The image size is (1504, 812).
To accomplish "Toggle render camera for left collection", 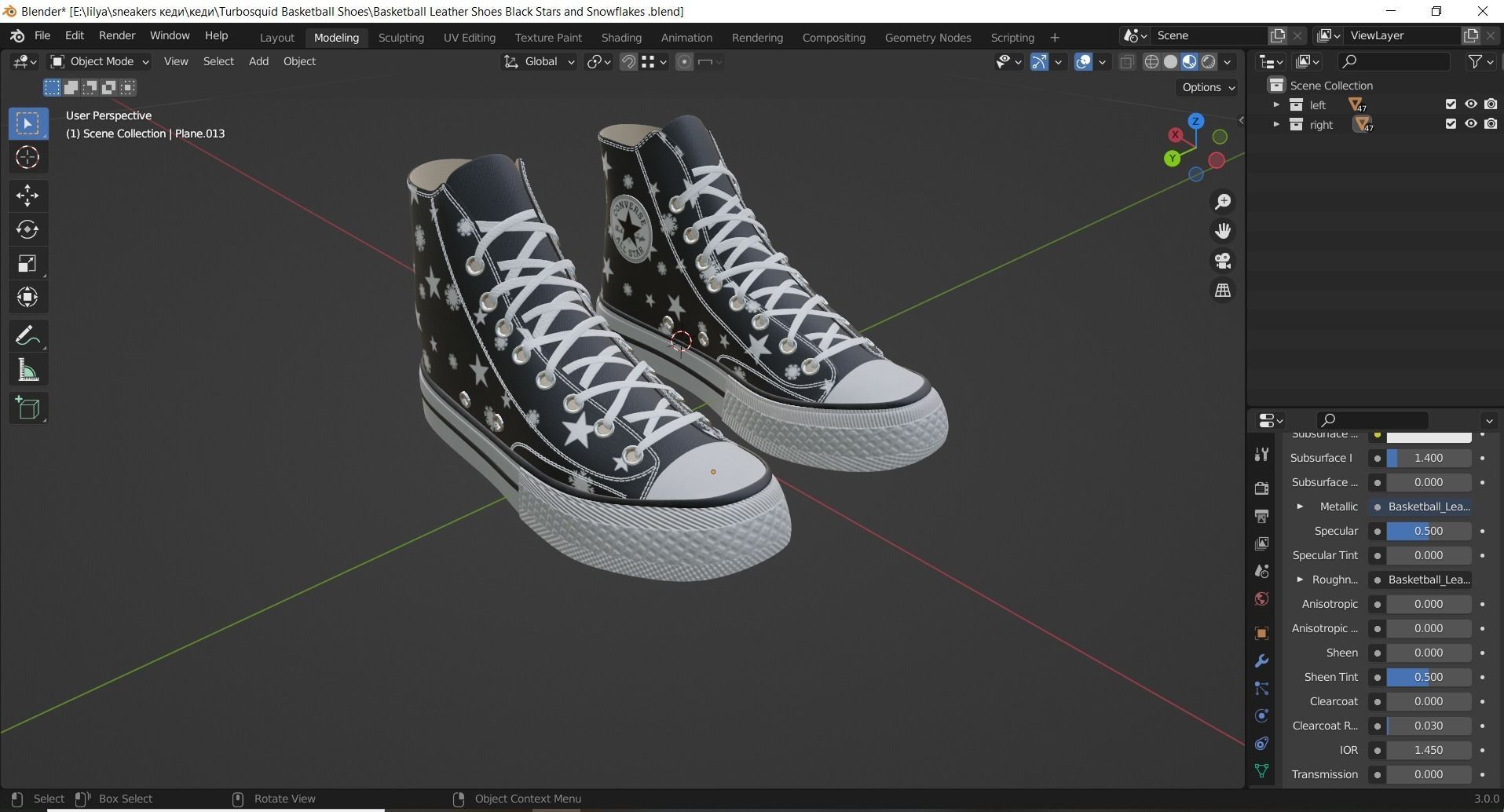I will [1491, 104].
